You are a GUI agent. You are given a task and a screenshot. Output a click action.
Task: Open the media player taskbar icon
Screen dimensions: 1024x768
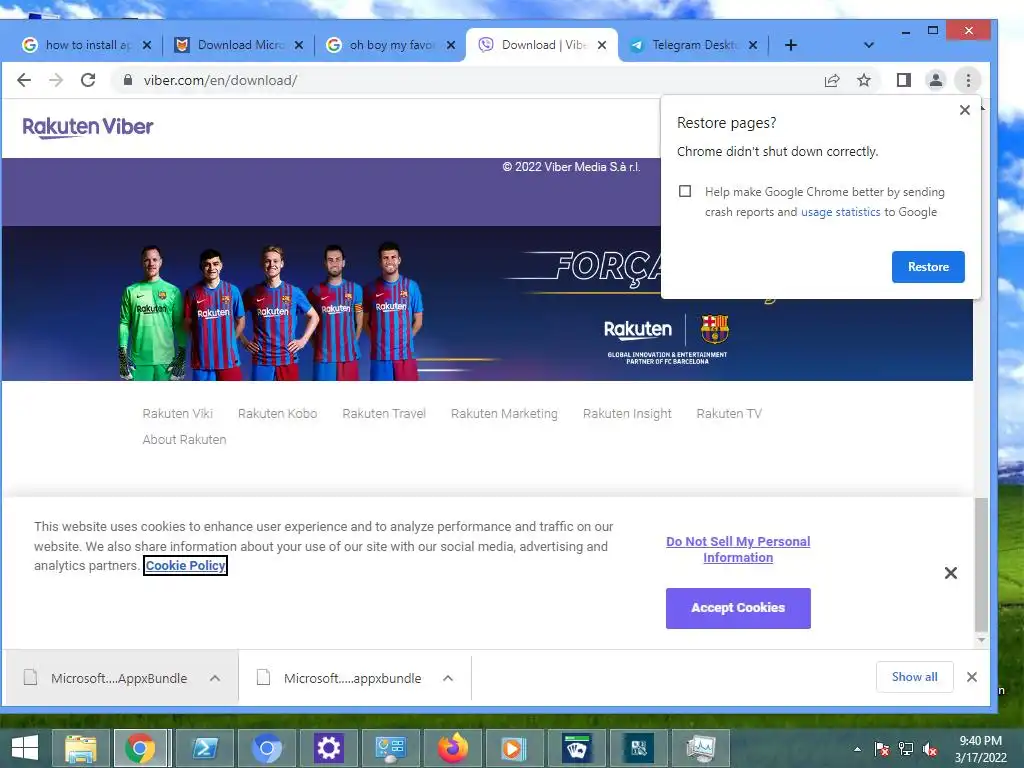[513, 748]
